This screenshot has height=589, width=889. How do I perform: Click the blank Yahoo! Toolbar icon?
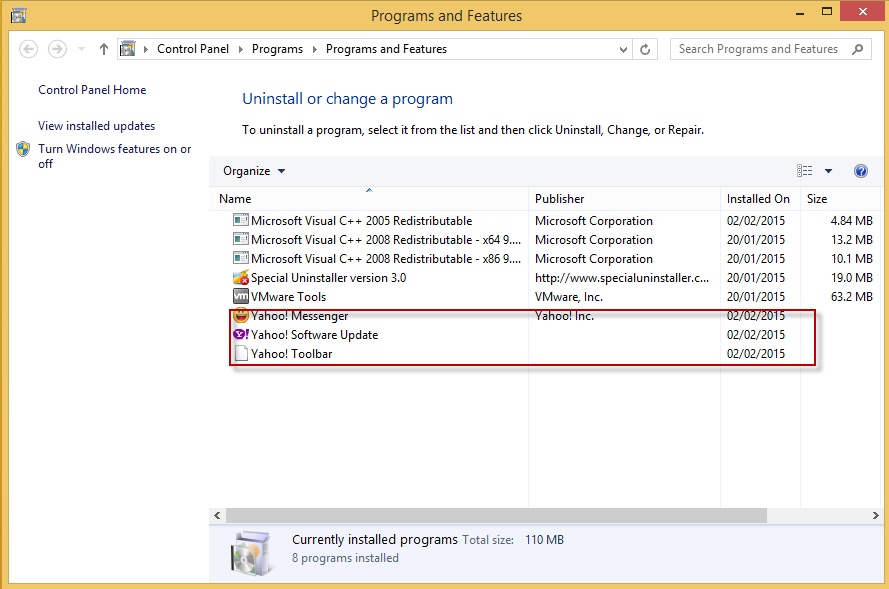tap(241, 353)
